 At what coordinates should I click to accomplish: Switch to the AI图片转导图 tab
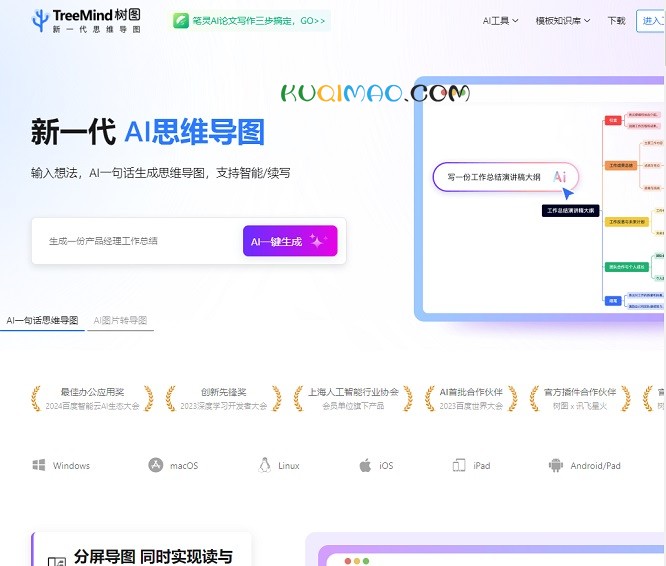pyautogui.click(x=120, y=321)
